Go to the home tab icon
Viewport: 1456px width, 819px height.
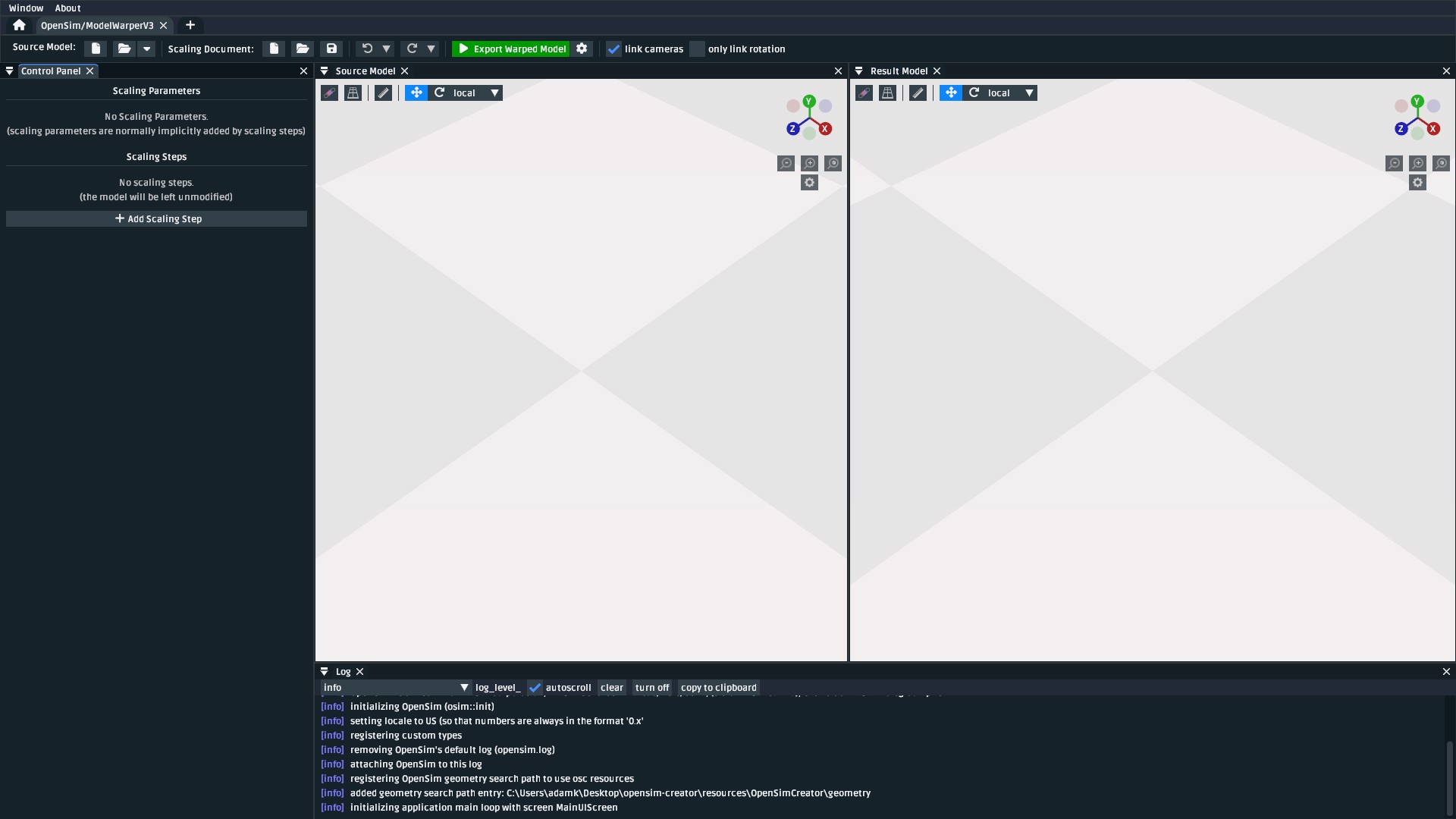click(19, 25)
